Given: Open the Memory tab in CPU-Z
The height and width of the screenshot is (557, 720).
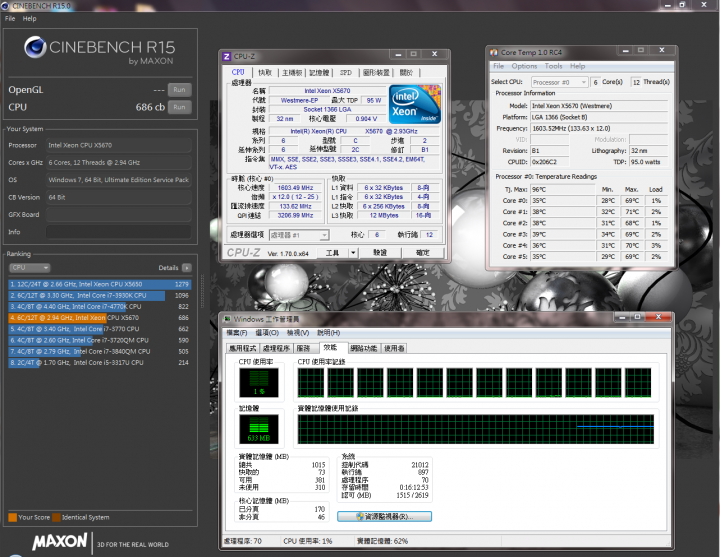Looking at the screenshot, I should (x=319, y=73).
